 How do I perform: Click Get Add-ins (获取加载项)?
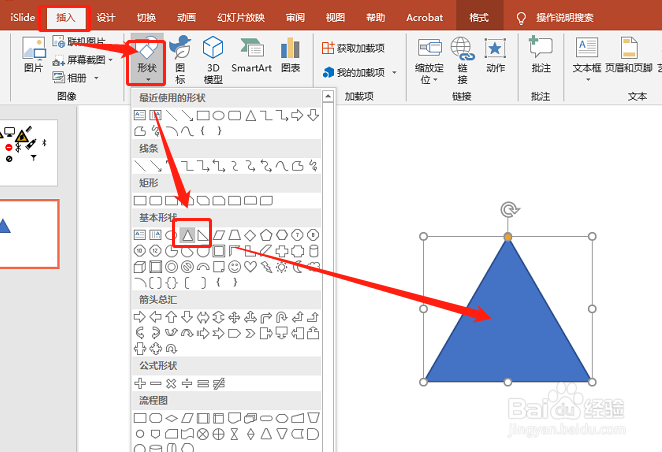point(353,48)
